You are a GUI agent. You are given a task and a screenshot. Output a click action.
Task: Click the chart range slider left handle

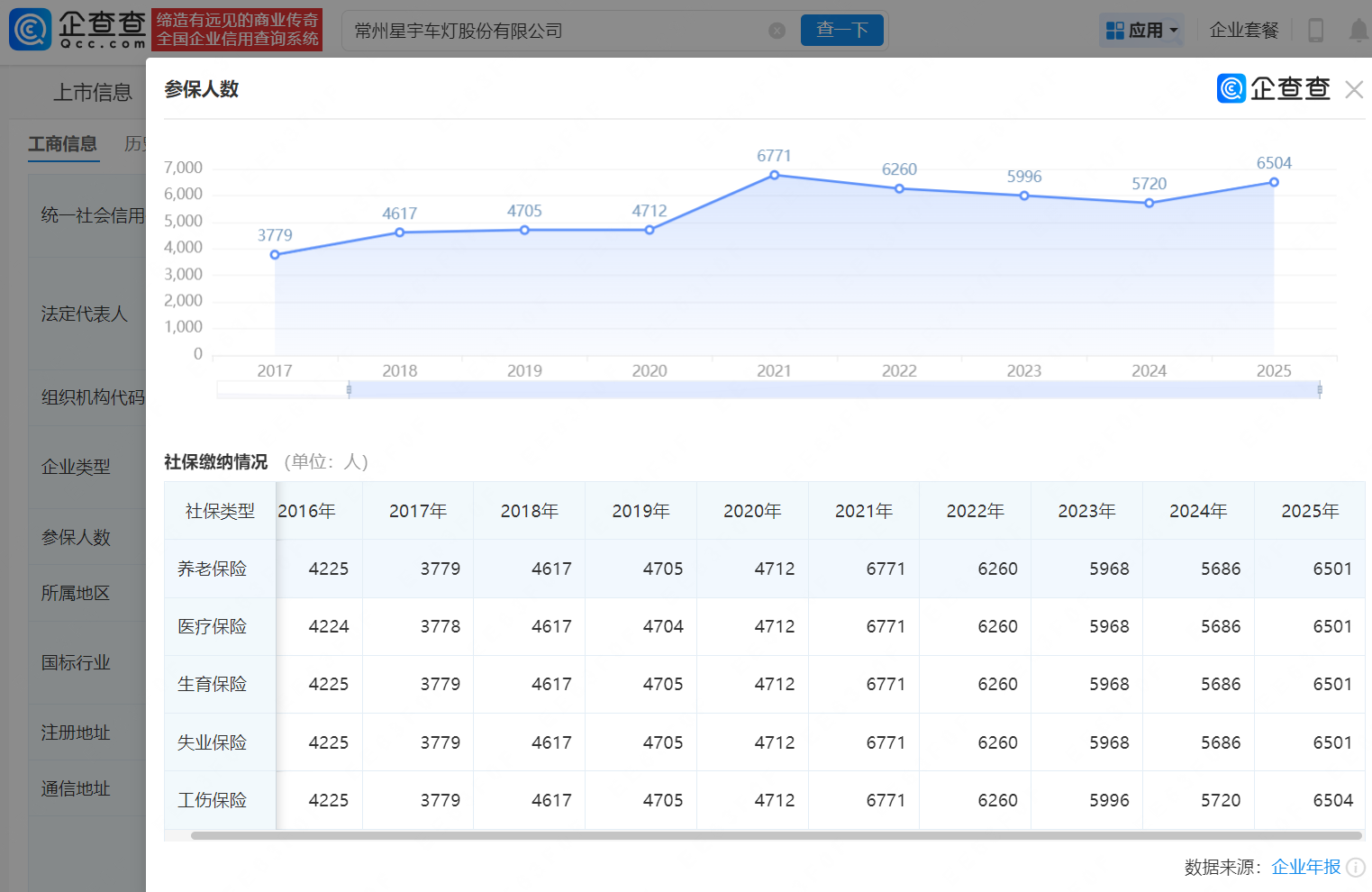coord(349,389)
